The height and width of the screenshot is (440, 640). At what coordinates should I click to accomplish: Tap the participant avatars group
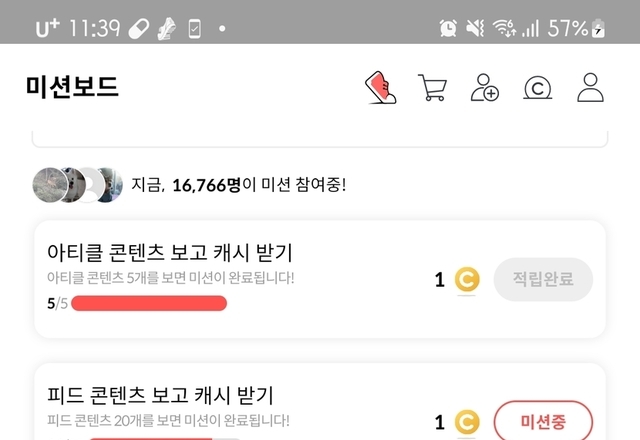78,184
